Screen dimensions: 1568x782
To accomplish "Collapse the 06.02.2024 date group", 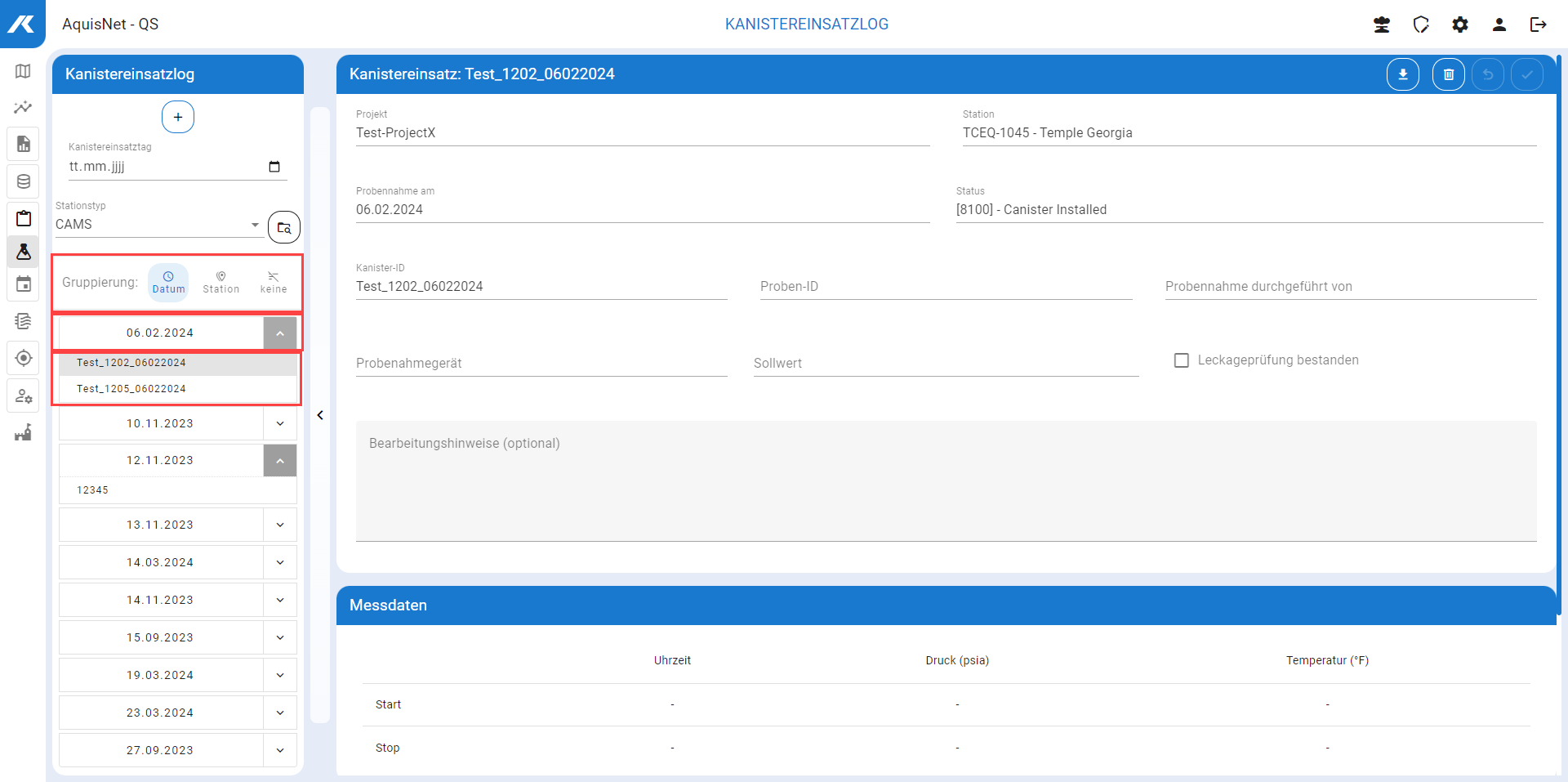I will pyautogui.click(x=279, y=333).
